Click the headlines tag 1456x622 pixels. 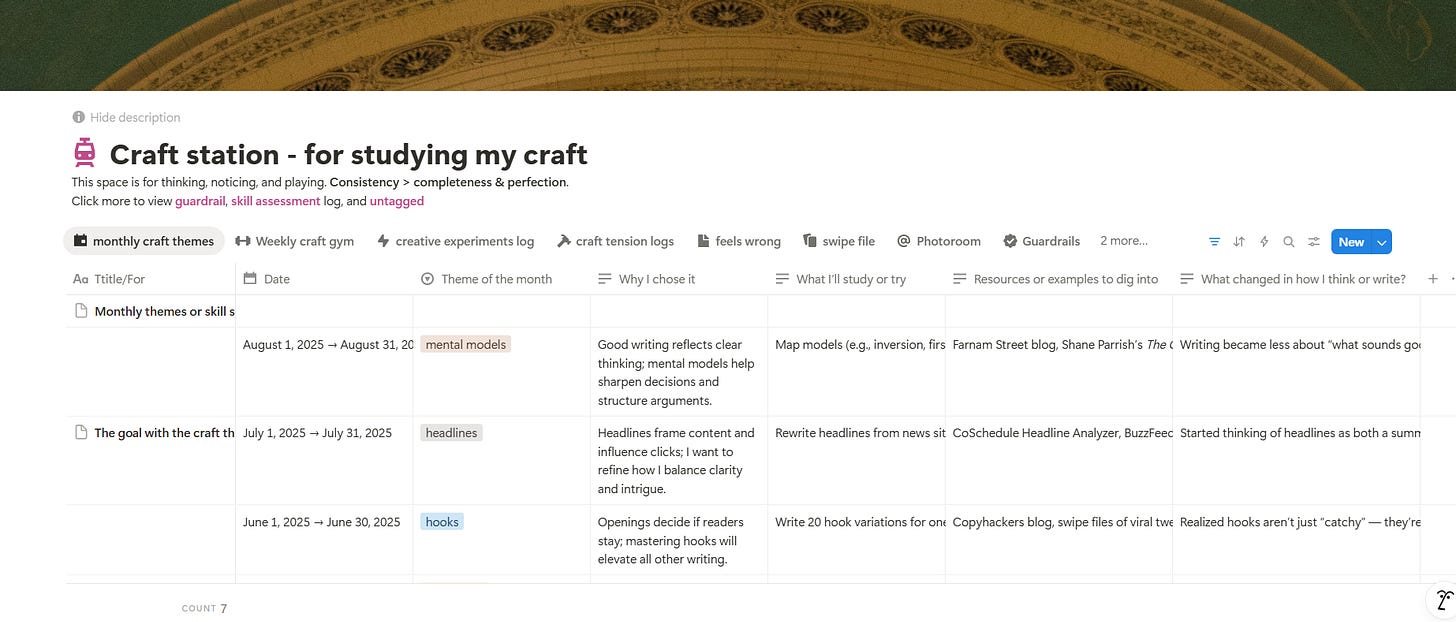tap(451, 433)
